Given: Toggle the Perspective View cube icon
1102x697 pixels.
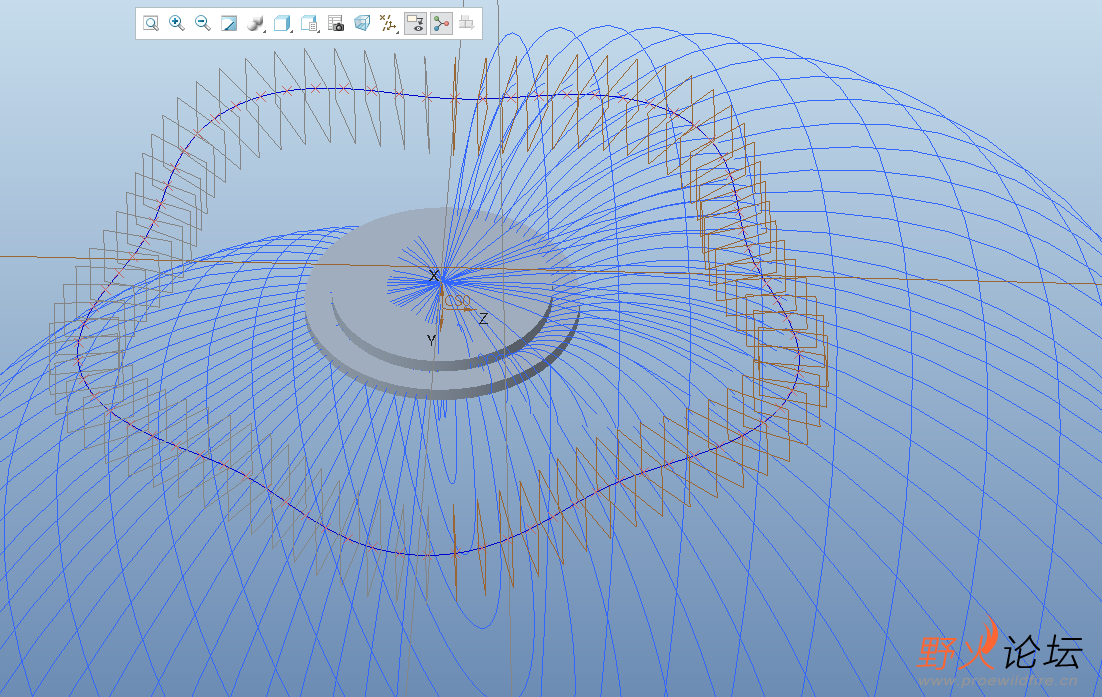Looking at the screenshot, I should [x=362, y=23].
